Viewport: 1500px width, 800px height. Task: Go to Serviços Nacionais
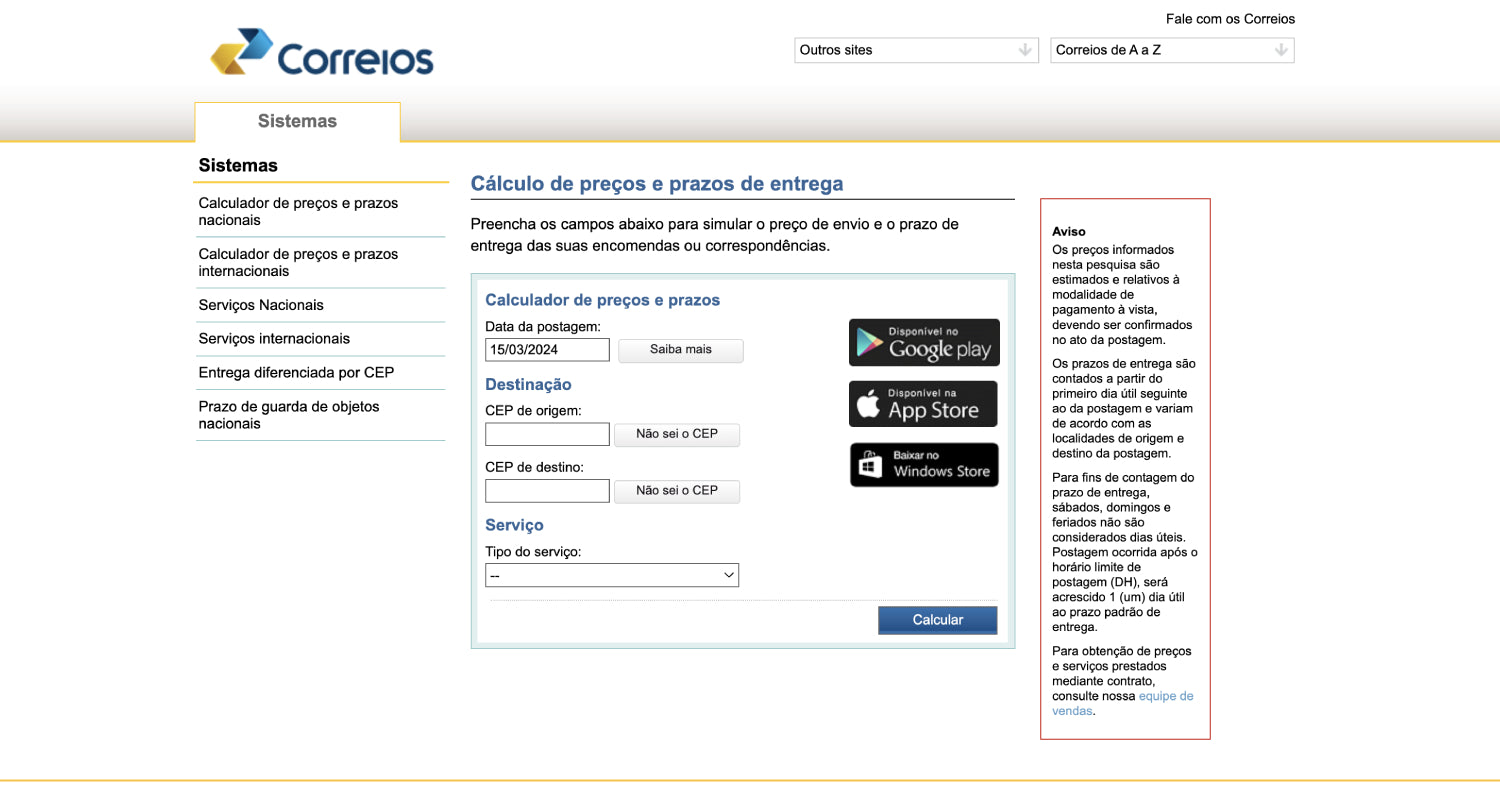261,305
